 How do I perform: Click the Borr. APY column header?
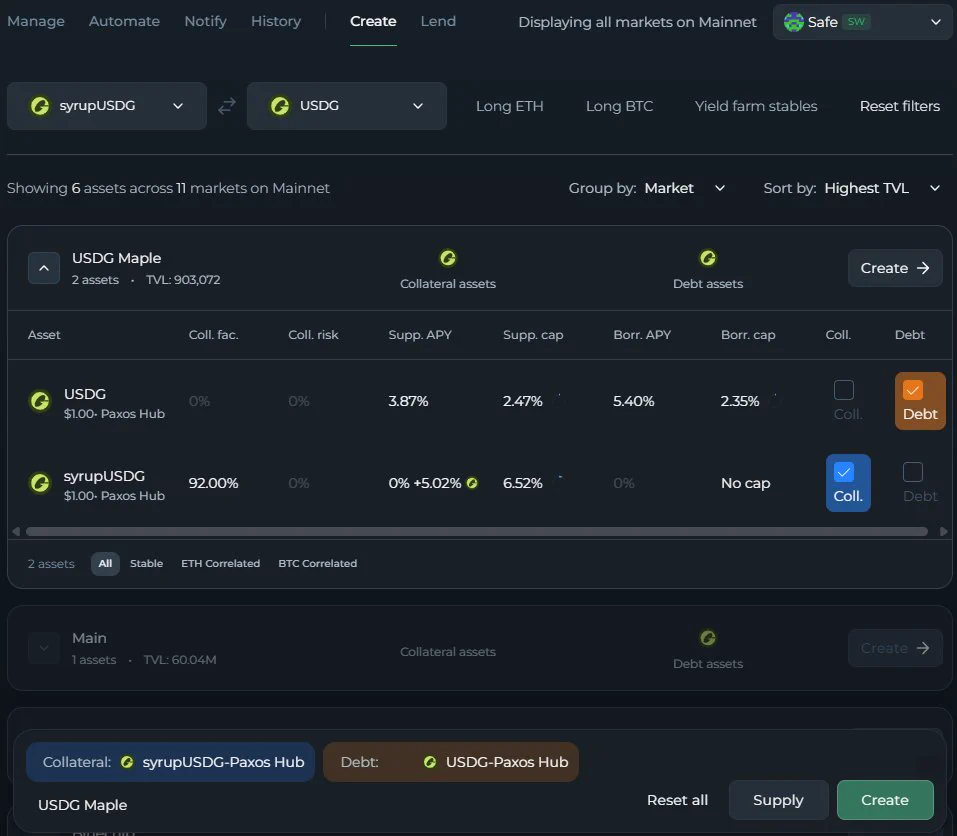[642, 335]
